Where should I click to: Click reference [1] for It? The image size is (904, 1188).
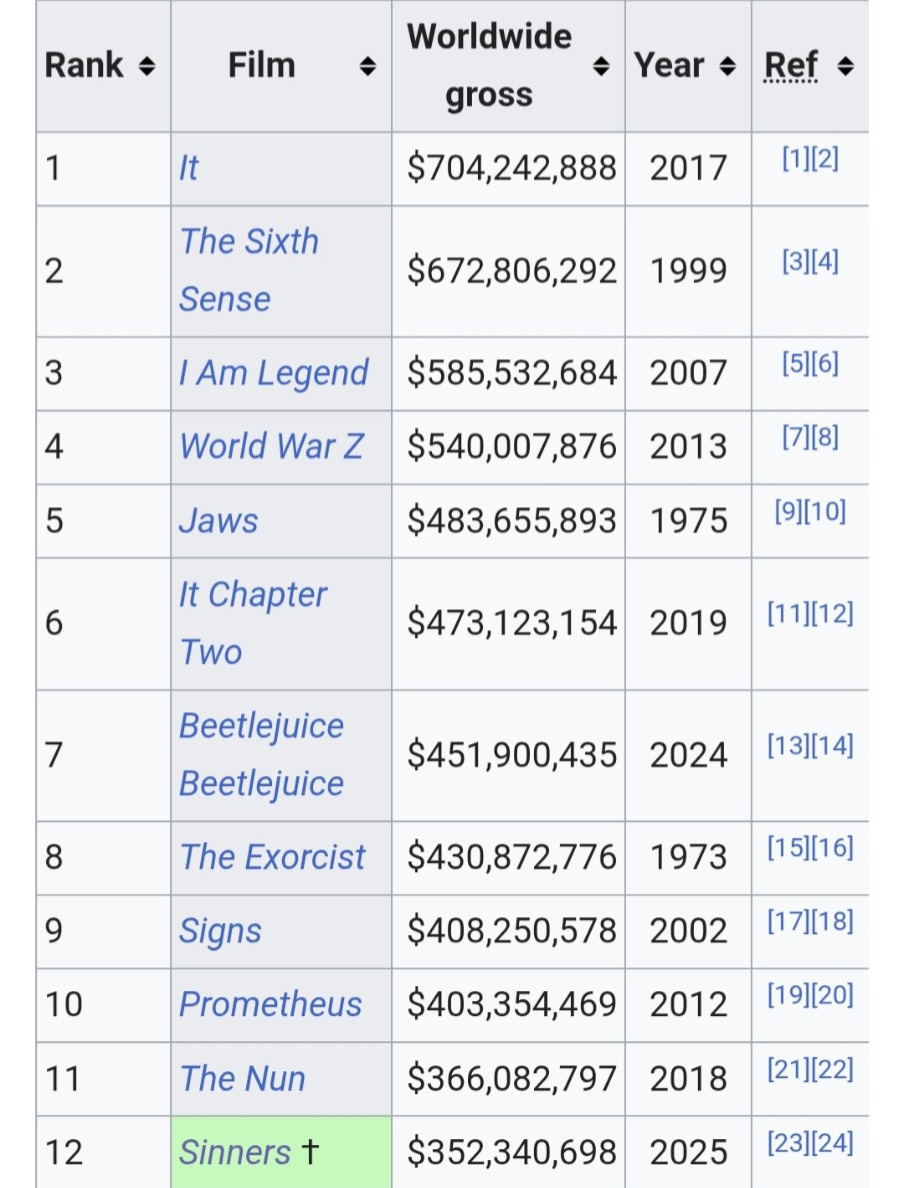pos(796,158)
